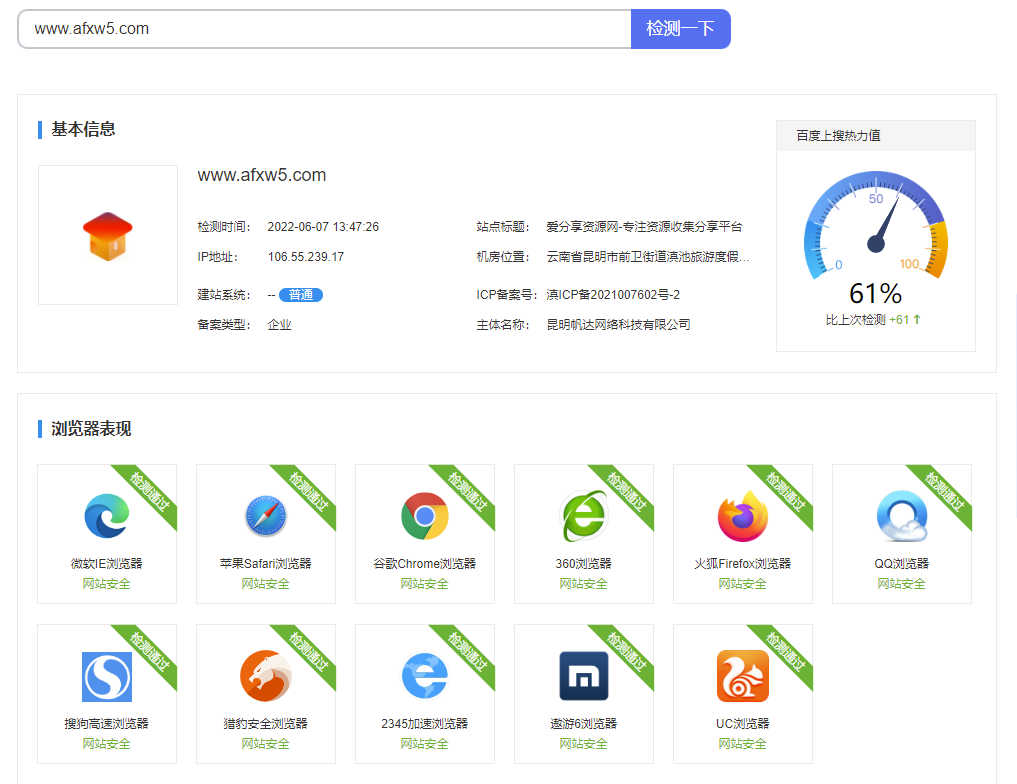Click the 企业 filing type value
The height and width of the screenshot is (784, 1017).
coord(280,325)
